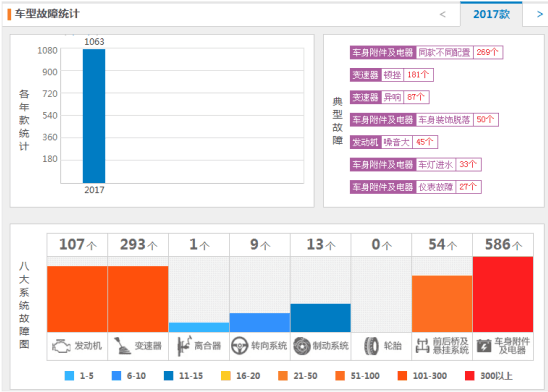Select the gearbox 变速器 icon
Image resolution: width=548 pixels, height=392 pixels.
coord(122,346)
